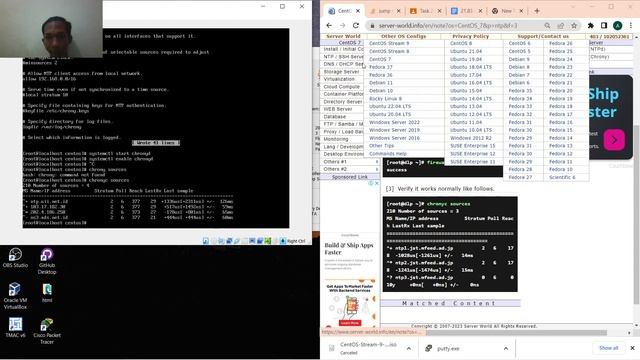Select Scientific 6 from OS menu
This screenshot has height=360, width=640.
tap(562, 178)
